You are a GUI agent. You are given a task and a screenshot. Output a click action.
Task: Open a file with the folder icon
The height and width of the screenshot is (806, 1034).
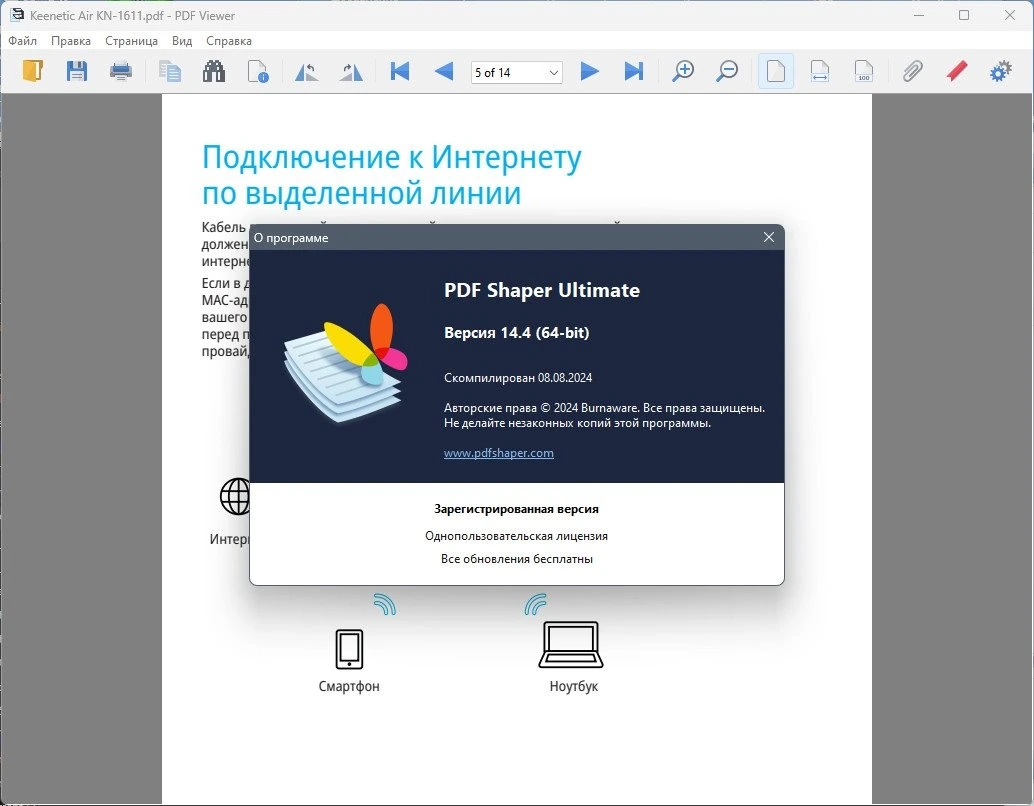32,71
